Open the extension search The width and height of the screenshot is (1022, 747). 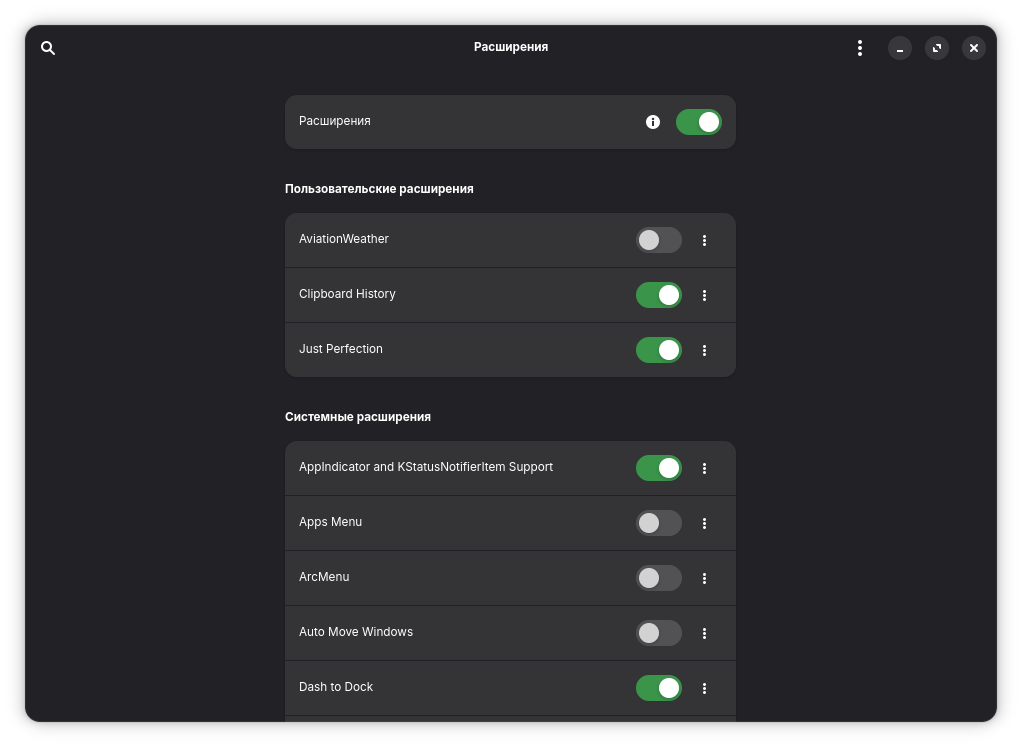[x=48, y=48]
